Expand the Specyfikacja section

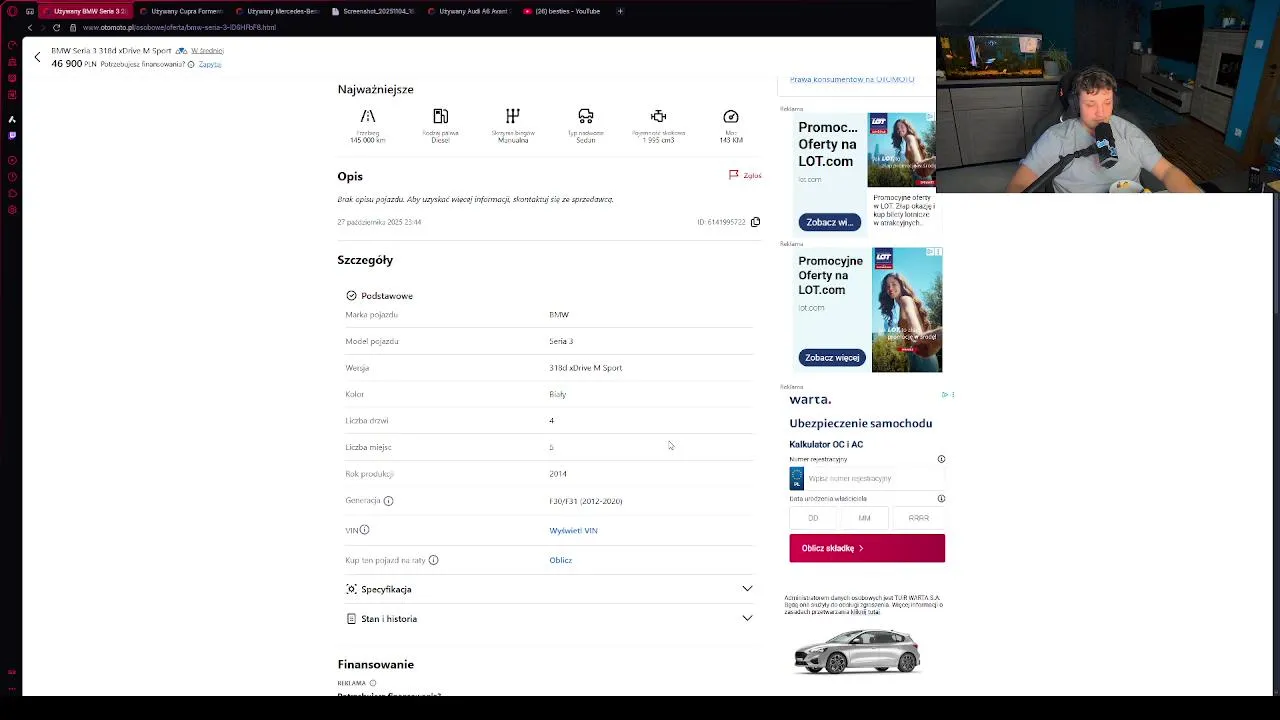click(x=549, y=589)
